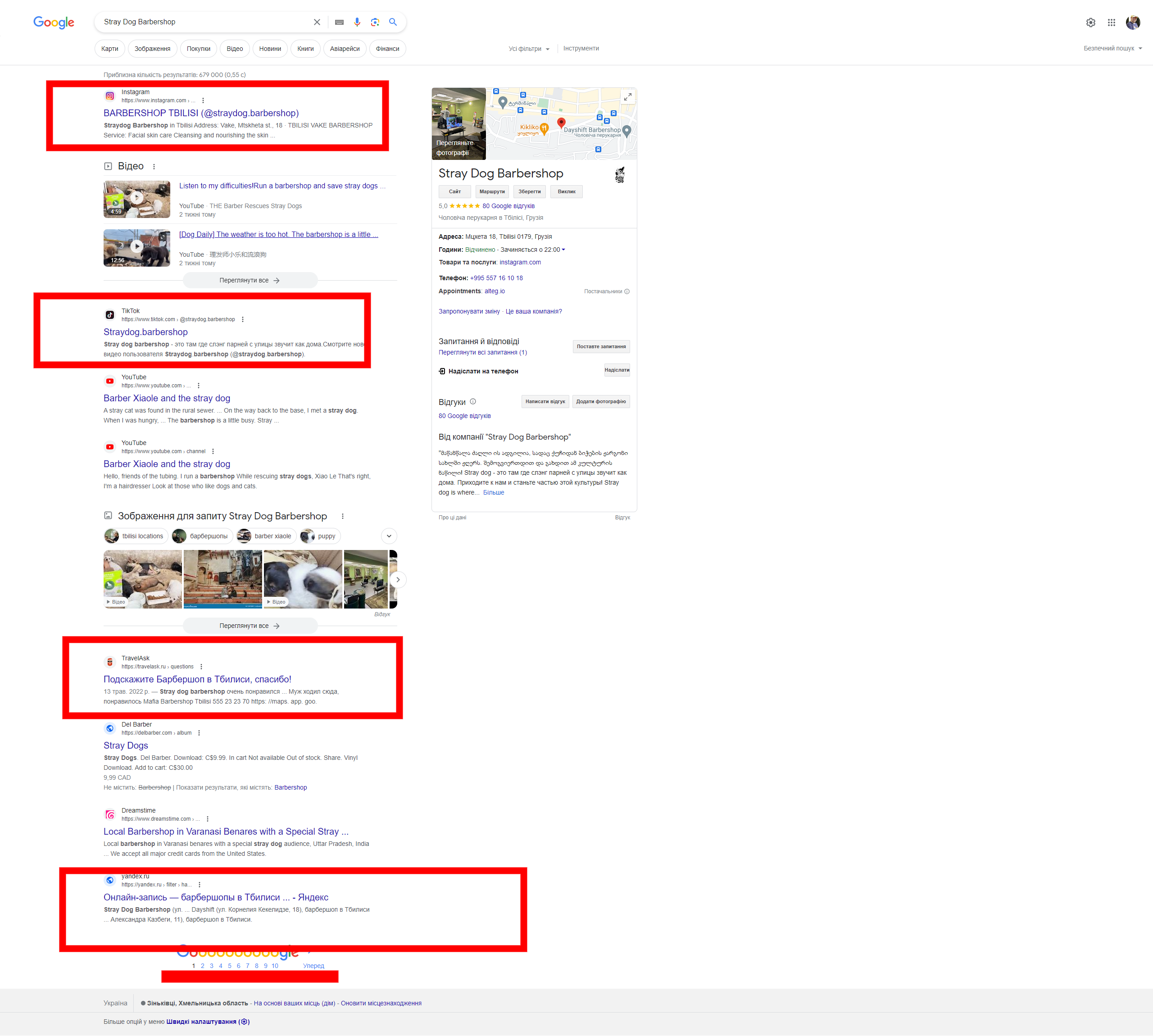Click the info icon beside Відгуки
This screenshot has height=1036, width=1153.
click(x=473, y=401)
